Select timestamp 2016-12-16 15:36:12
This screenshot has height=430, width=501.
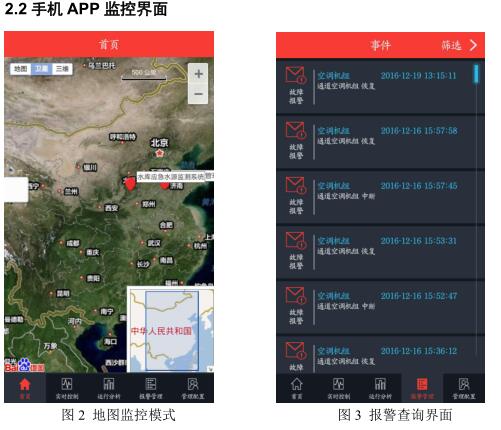419,351
